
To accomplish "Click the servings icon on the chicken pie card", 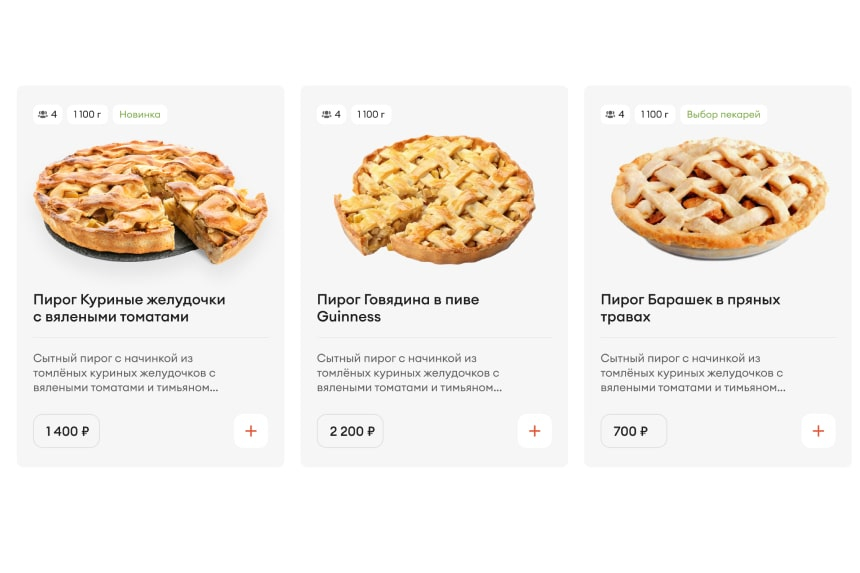I will point(43,114).
